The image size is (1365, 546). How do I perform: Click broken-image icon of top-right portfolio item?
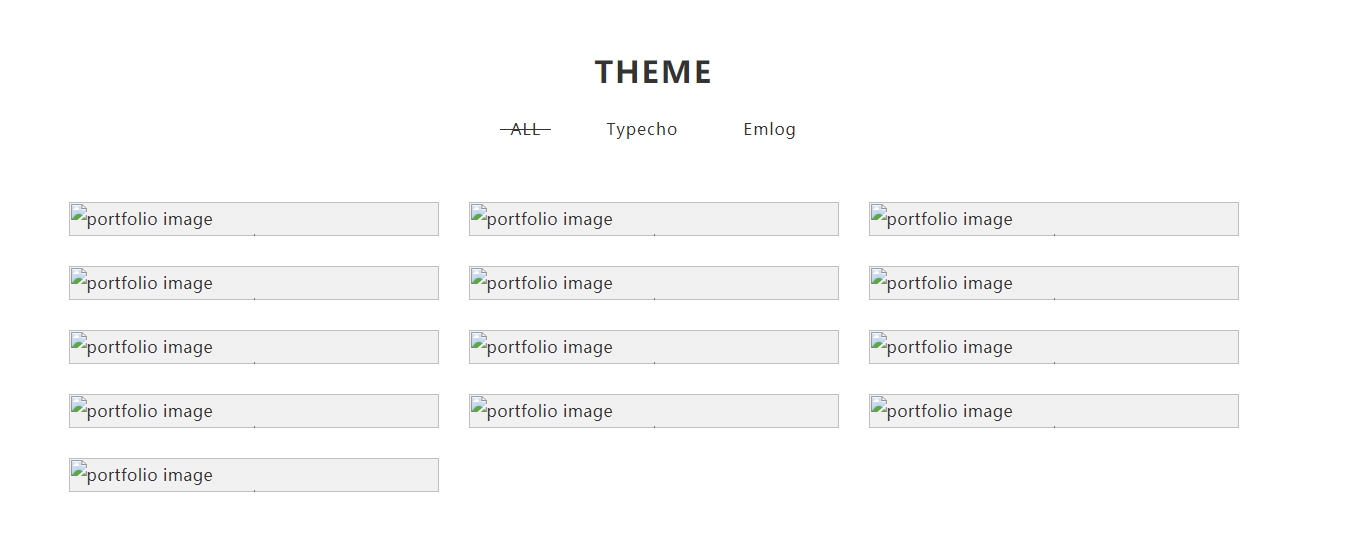[x=879, y=213]
